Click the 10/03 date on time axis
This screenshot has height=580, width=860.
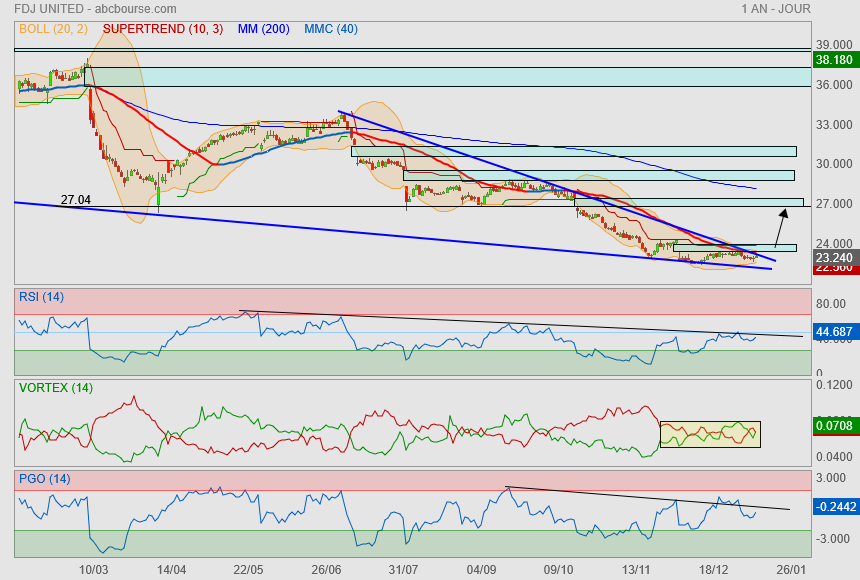pos(93,569)
